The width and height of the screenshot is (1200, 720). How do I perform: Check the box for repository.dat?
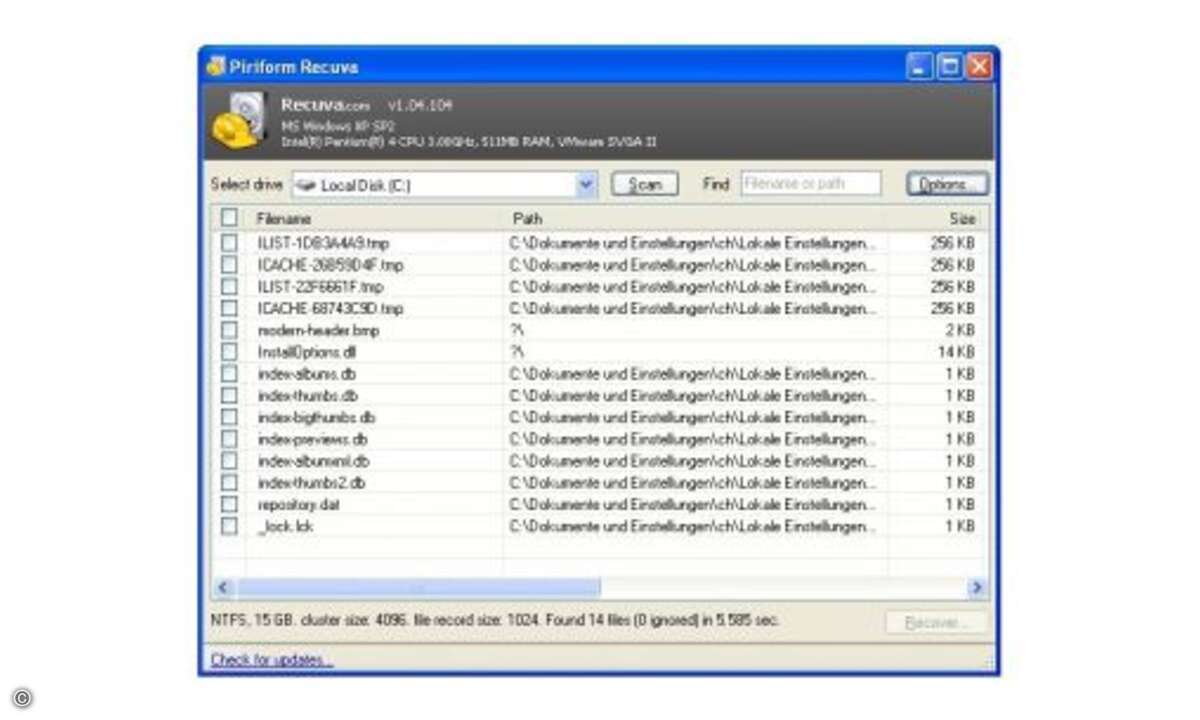[230, 504]
